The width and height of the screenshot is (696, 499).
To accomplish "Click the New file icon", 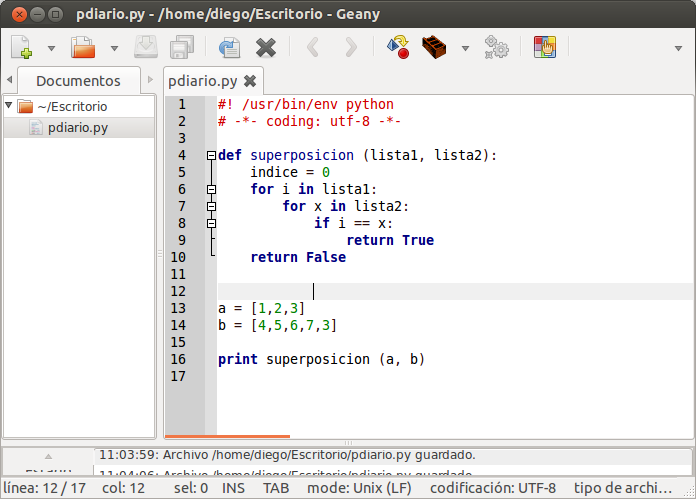I will pyautogui.click(x=22, y=47).
